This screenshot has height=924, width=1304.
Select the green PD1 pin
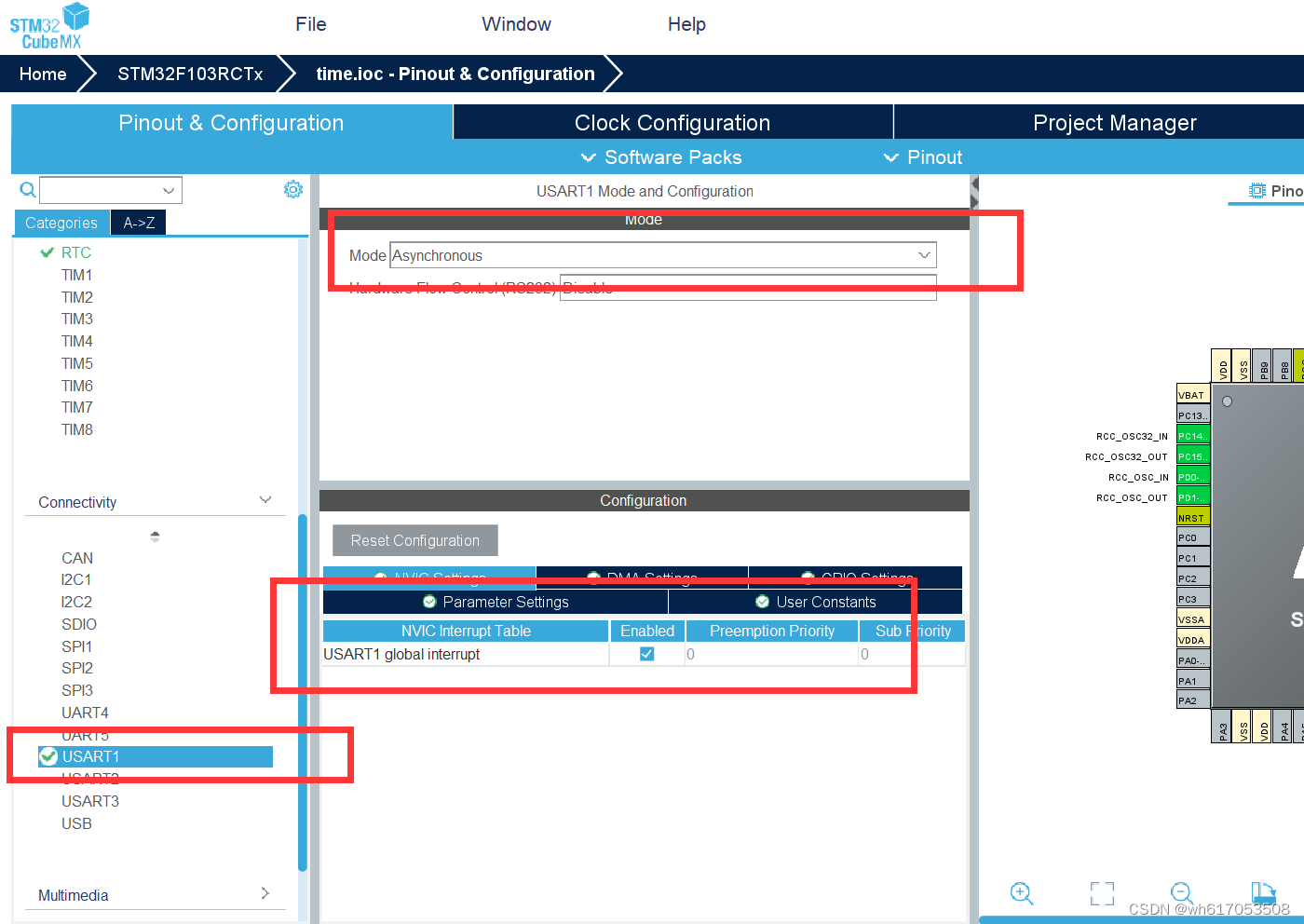1193,496
